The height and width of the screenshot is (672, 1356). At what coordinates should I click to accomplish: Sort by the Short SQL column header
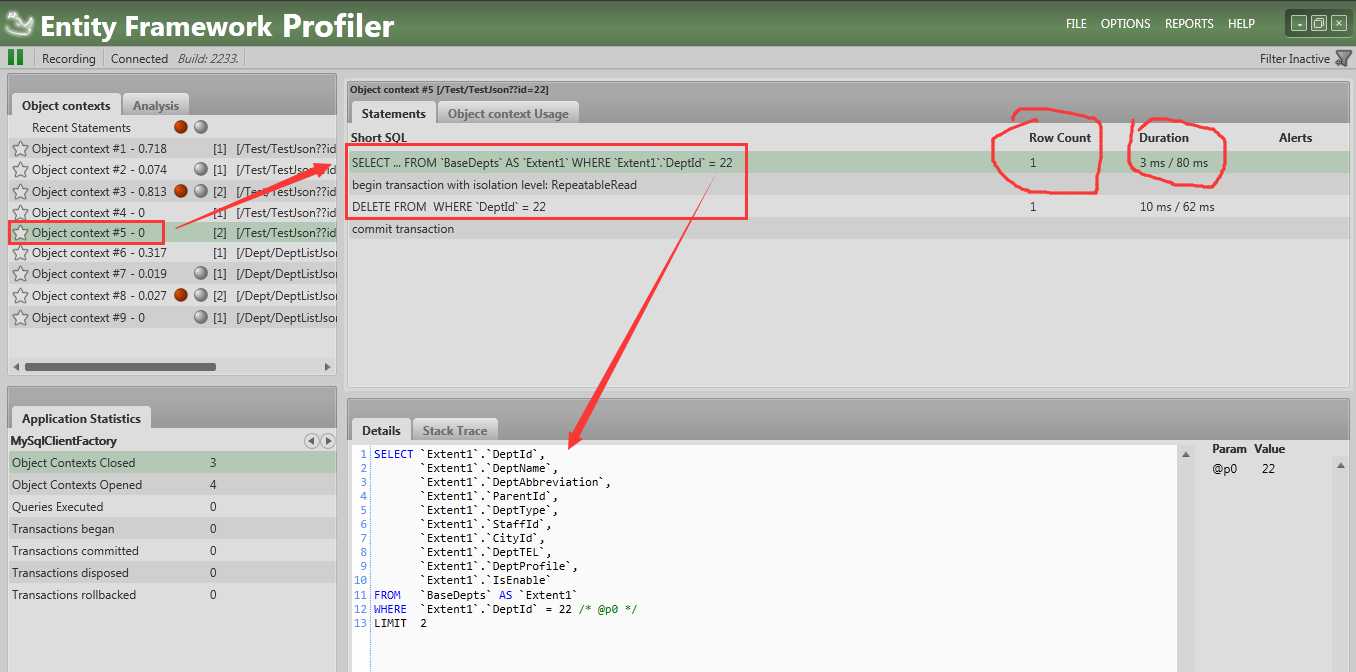[379, 137]
